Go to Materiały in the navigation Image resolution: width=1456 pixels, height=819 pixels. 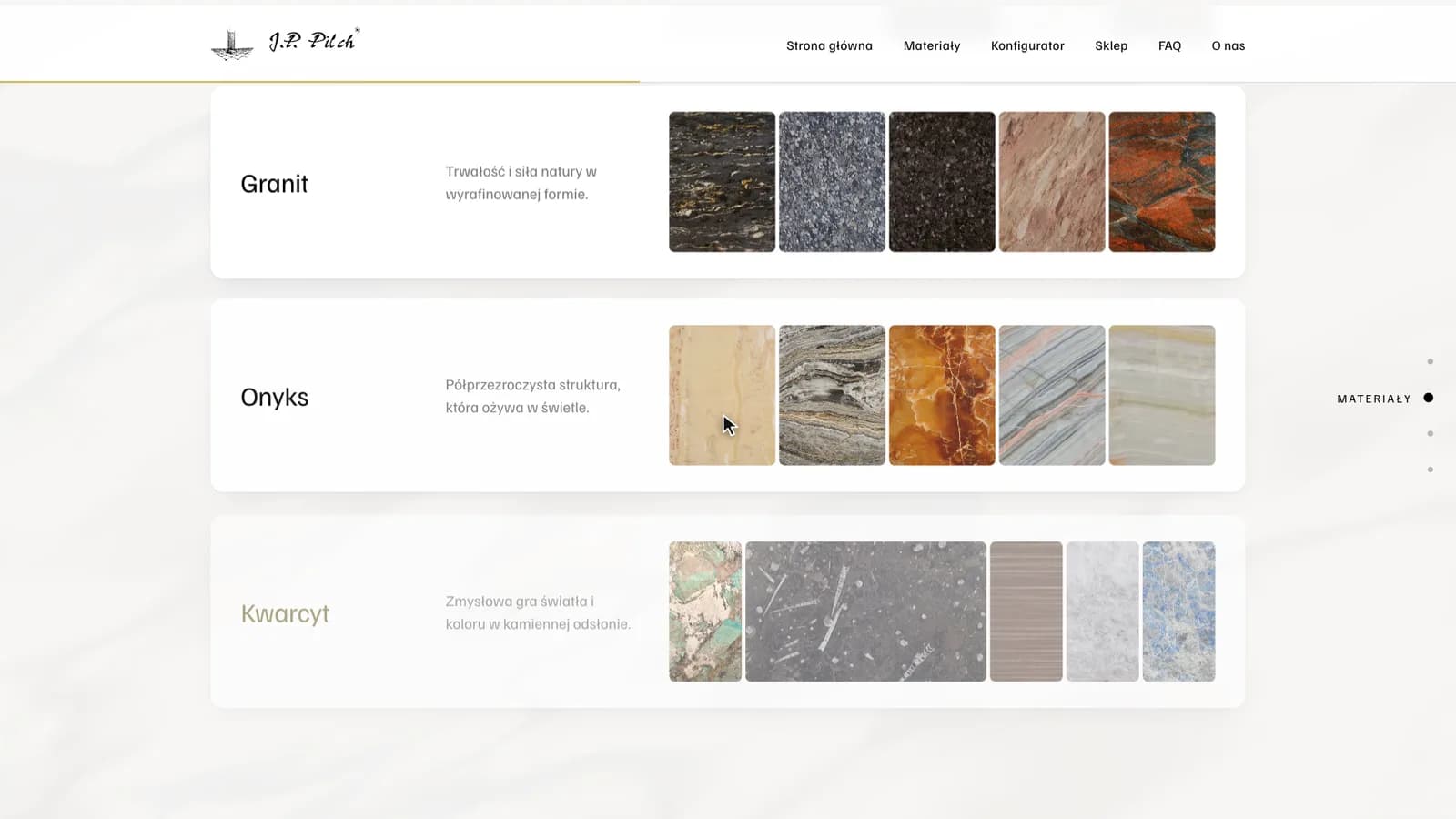tap(931, 45)
